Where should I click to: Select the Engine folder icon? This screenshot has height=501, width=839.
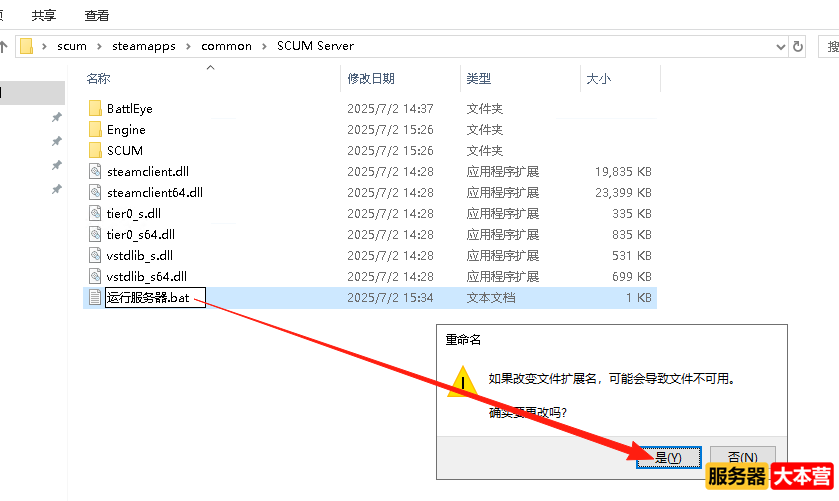coord(95,129)
